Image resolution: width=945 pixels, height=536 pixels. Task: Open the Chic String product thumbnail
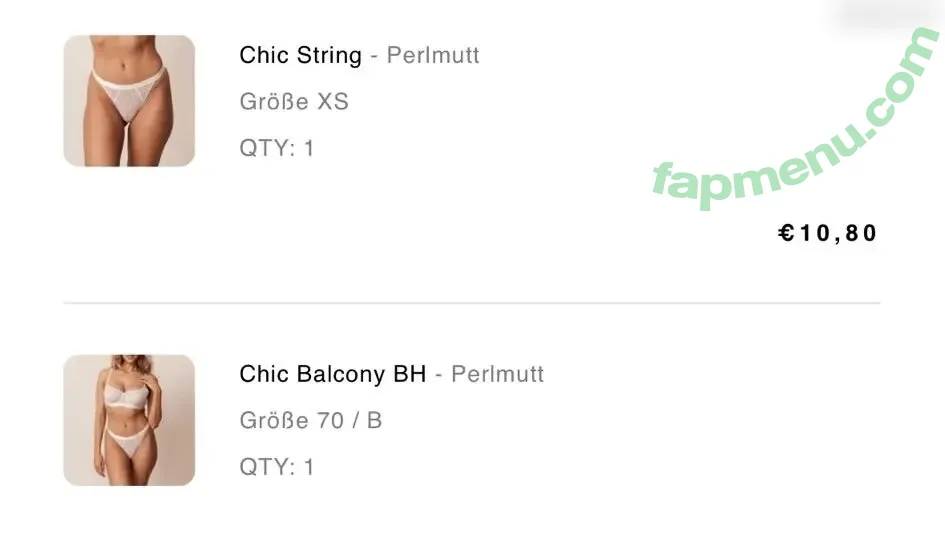pos(129,101)
